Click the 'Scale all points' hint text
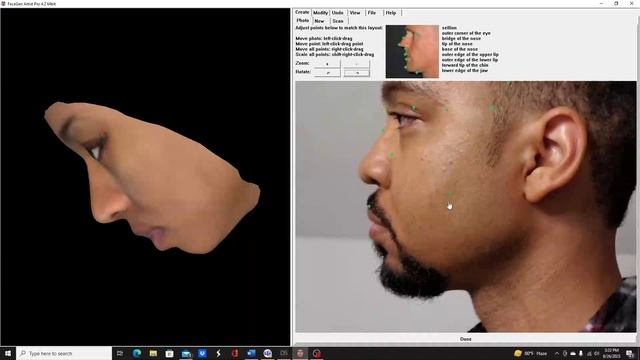640x360 pixels. [x=335, y=54]
